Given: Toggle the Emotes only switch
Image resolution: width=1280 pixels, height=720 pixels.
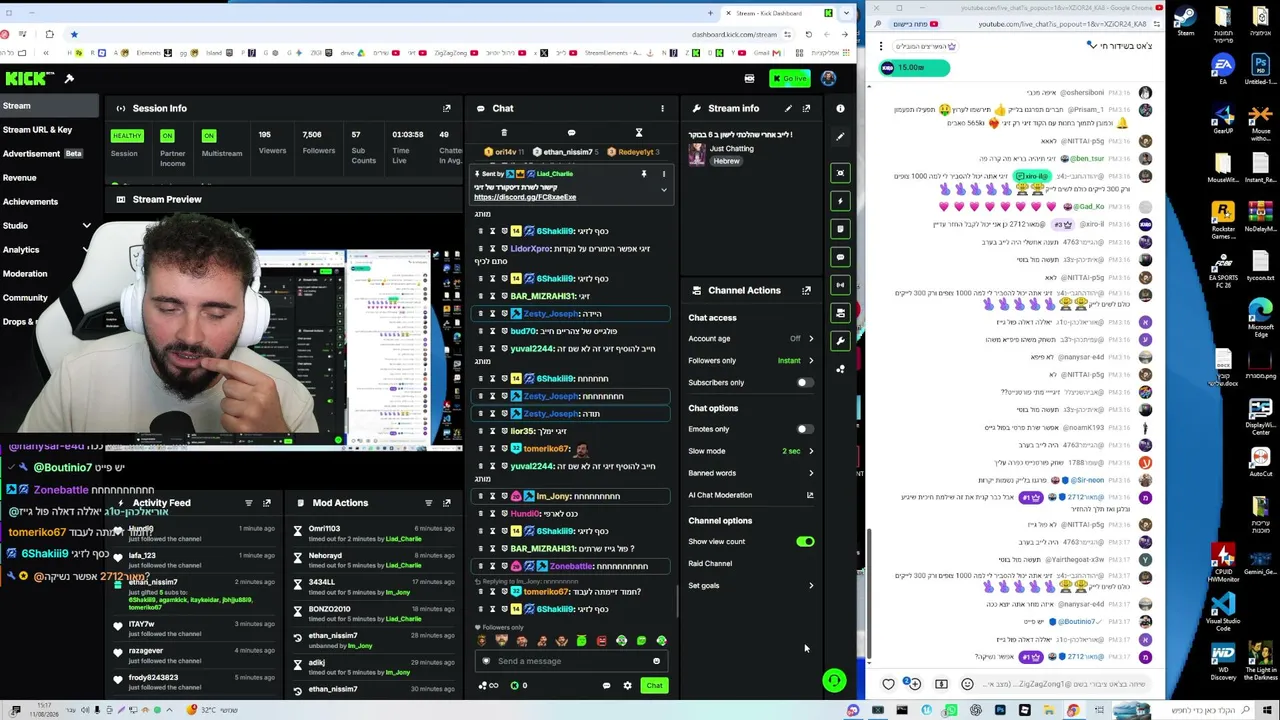Looking at the screenshot, I should [x=803, y=429].
